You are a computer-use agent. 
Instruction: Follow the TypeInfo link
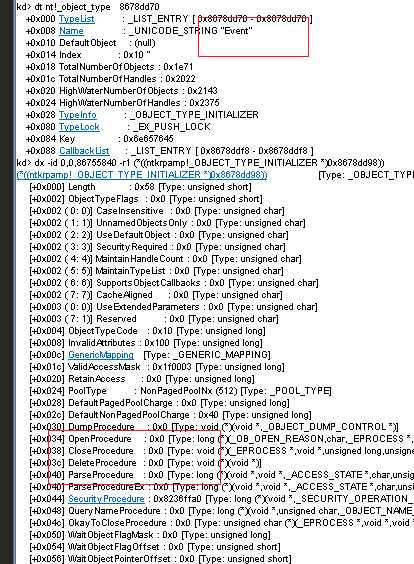click(x=78, y=115)
